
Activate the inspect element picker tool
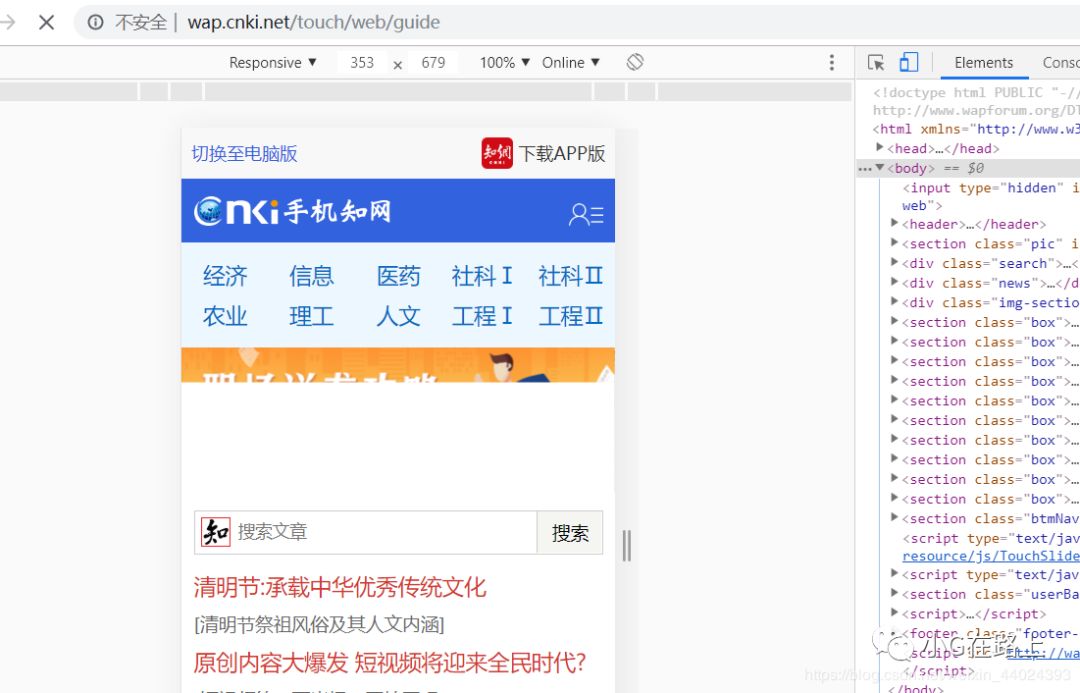[876, 63]
